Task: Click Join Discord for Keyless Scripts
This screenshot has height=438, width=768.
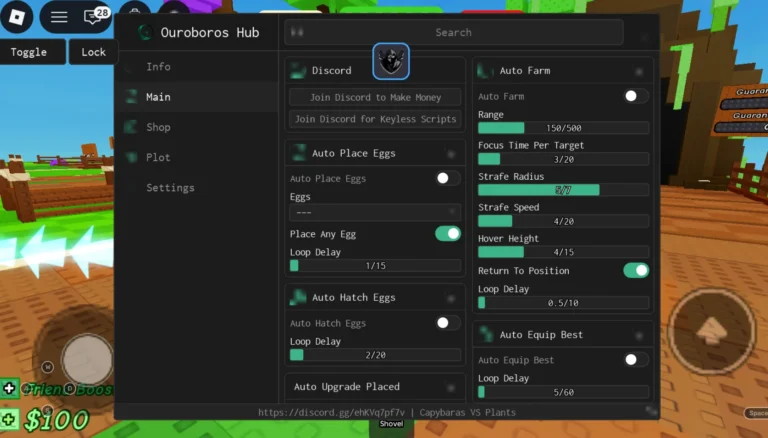Action: click(375, 119)
